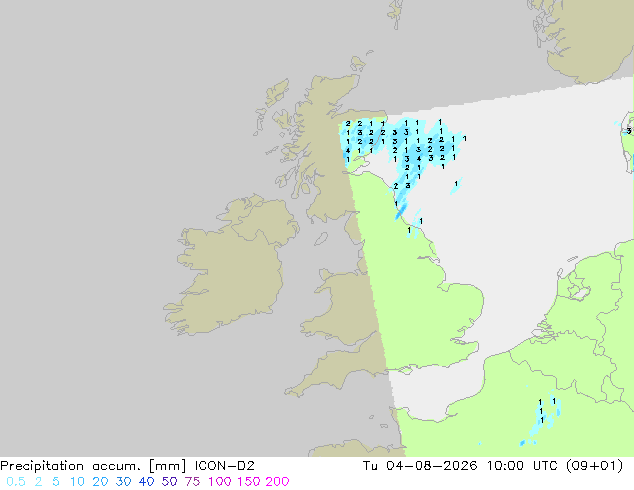This screenshot has height=490, width=634.
Task: Click the 100 legend value
Action: (220, 482)
